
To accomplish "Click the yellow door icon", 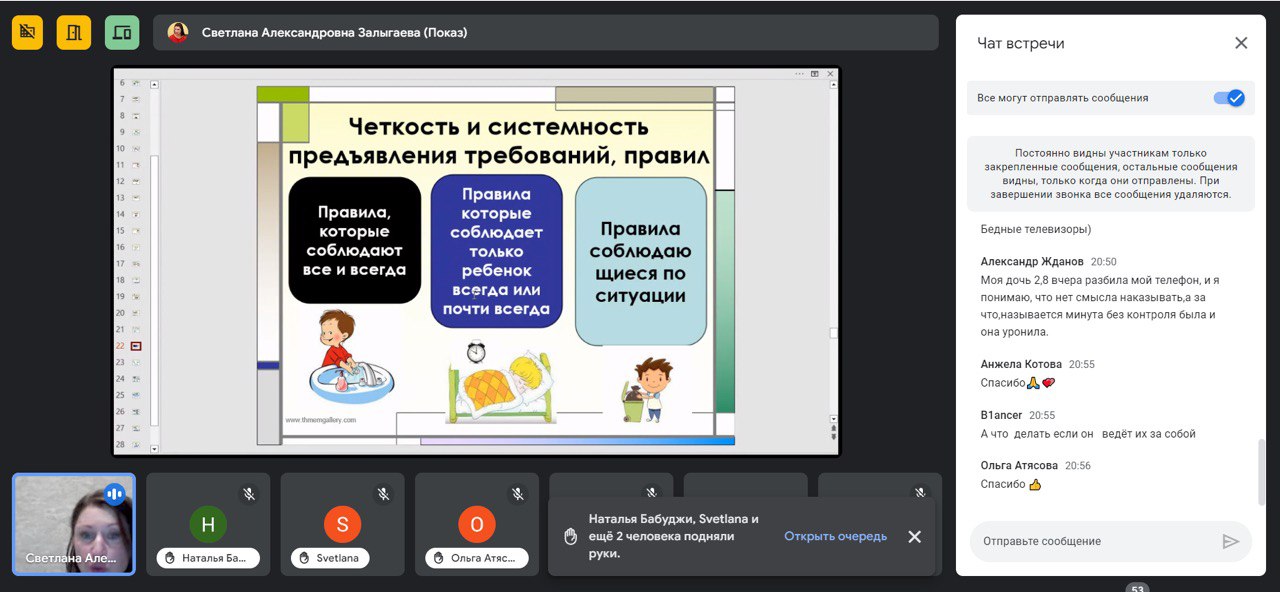I will coord(74,32).
